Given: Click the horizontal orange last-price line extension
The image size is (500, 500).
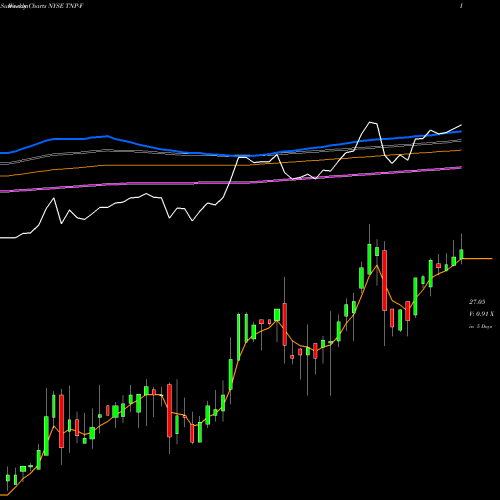Looking at the screenshot, I should pos(478,258).
